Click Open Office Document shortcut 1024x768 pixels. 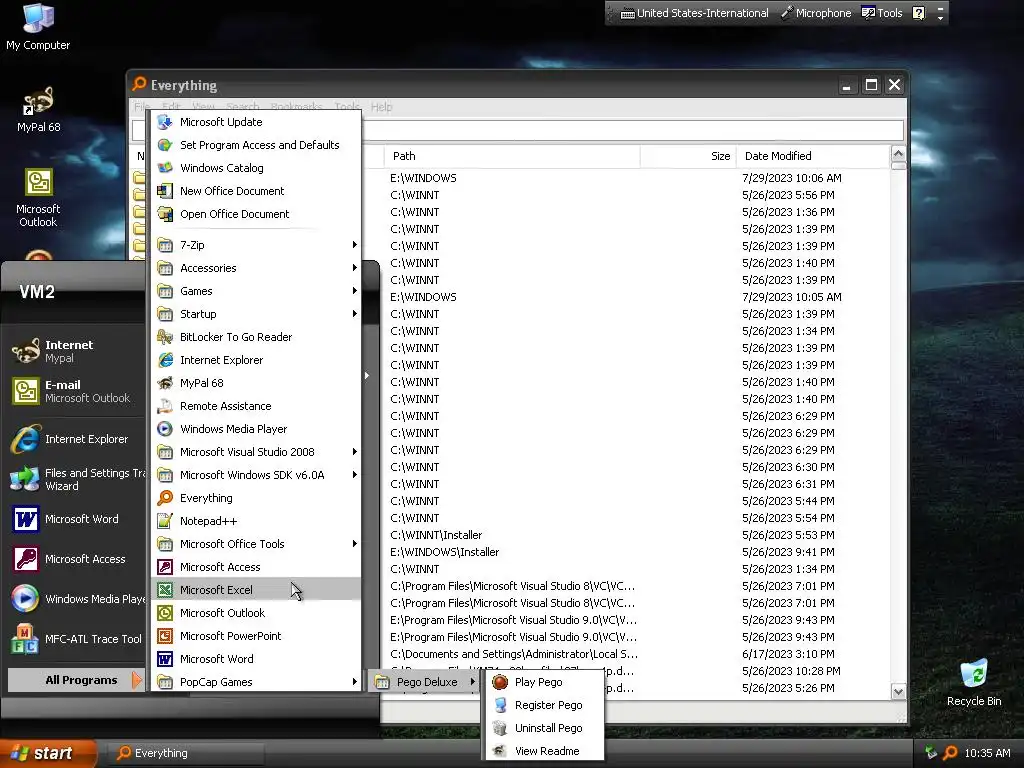point(256,214)
